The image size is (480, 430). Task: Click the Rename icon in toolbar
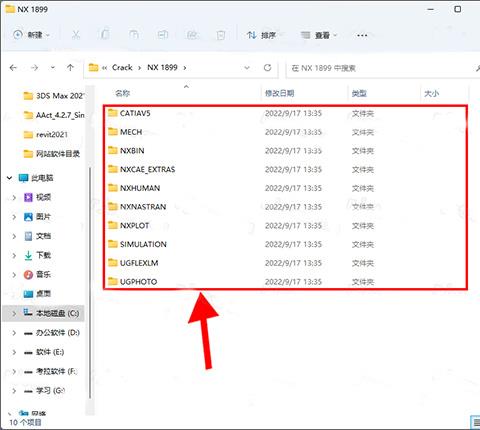click(x=163, y=35)
